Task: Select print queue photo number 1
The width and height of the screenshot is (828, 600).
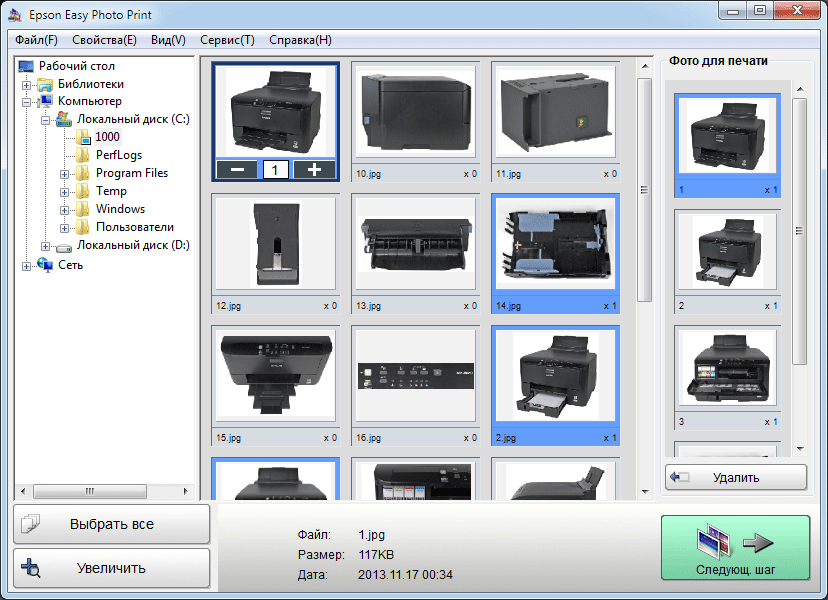Action: [x=728, y=145]
